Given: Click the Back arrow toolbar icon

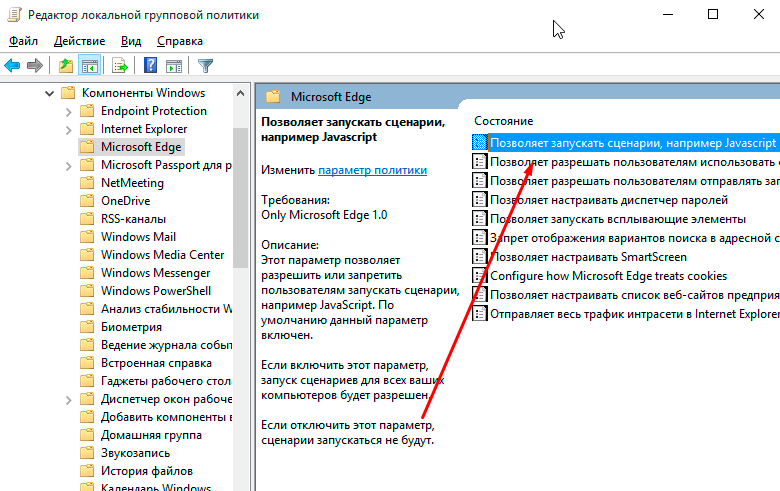Looking at the screenshot, I should pos(12,66).
